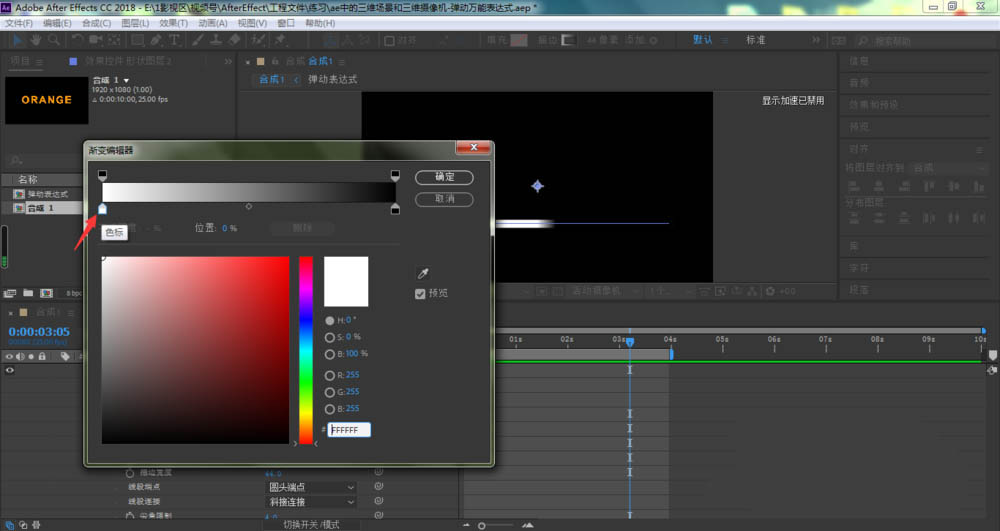Open the 动画(A) menu
Viewport: 1000px width, 531px height.
point(211,23)
